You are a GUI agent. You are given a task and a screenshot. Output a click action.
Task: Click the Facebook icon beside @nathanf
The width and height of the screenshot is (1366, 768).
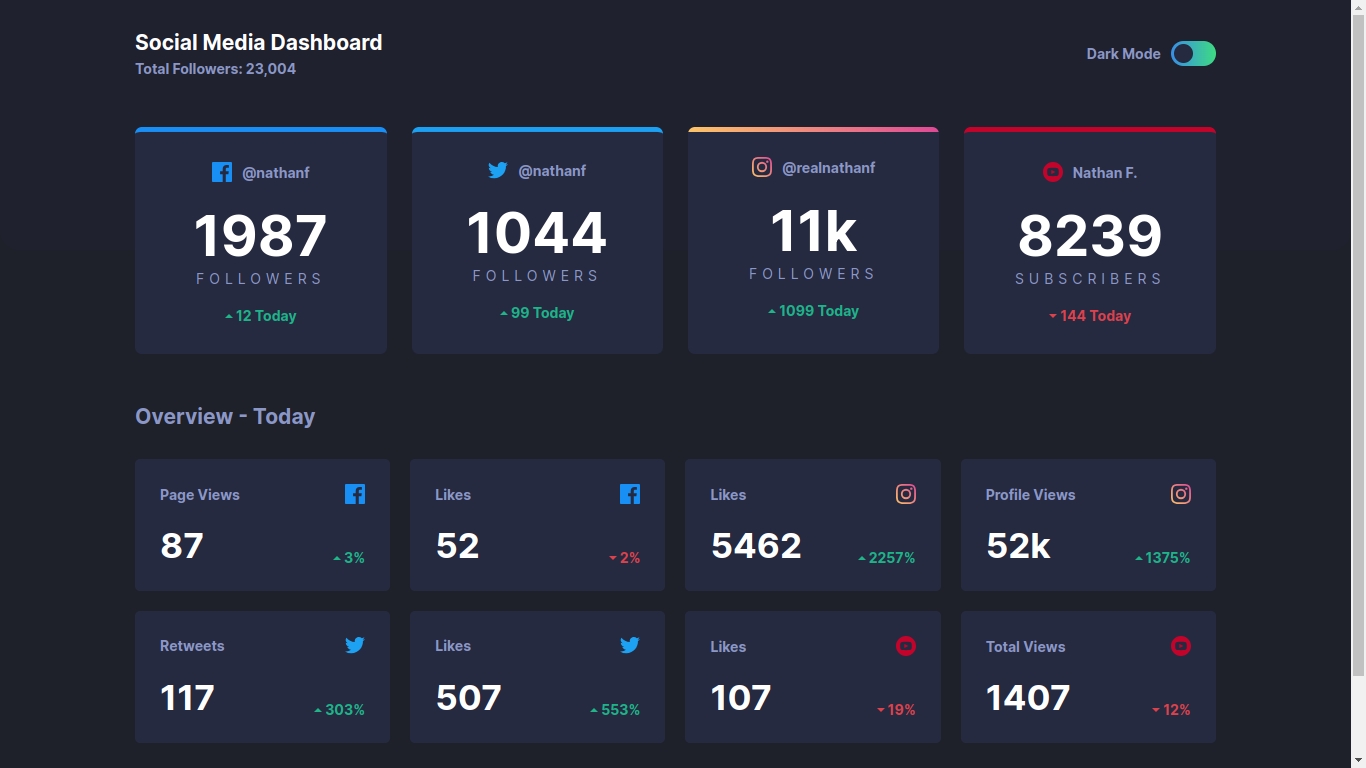221,172
